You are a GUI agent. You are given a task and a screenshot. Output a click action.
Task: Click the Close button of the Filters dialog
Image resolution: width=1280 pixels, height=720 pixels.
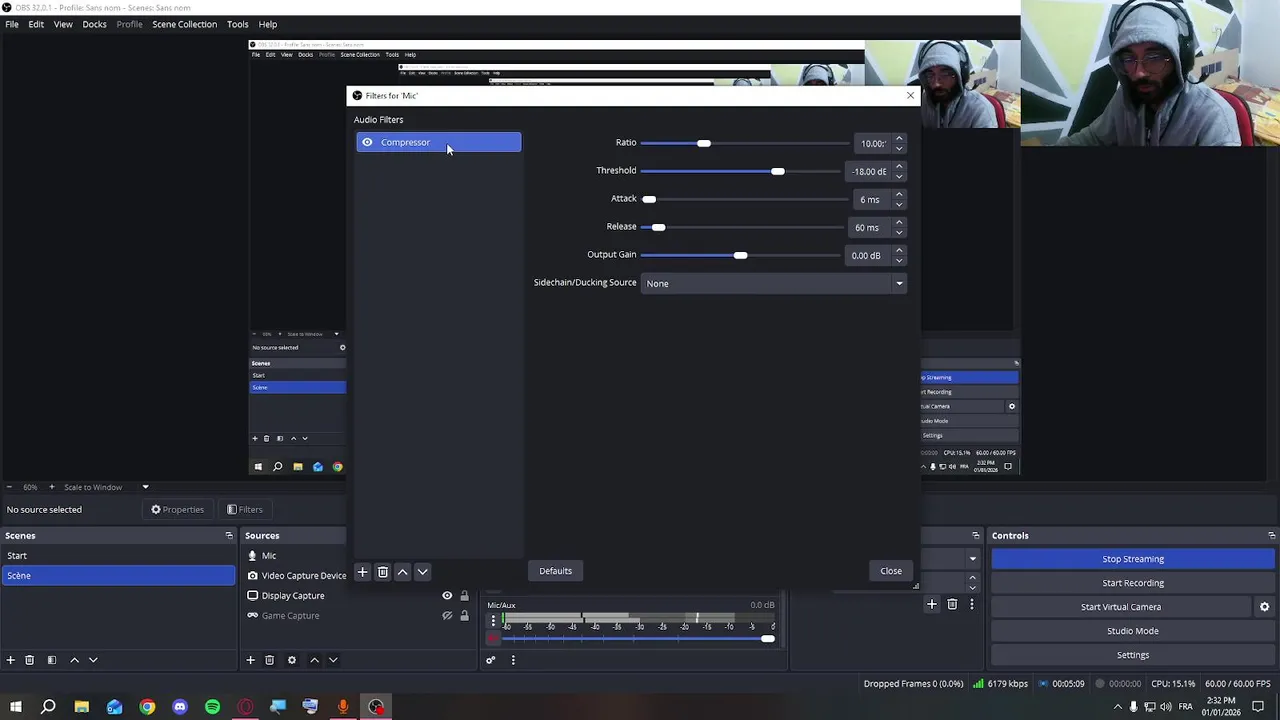click(891, 571)
